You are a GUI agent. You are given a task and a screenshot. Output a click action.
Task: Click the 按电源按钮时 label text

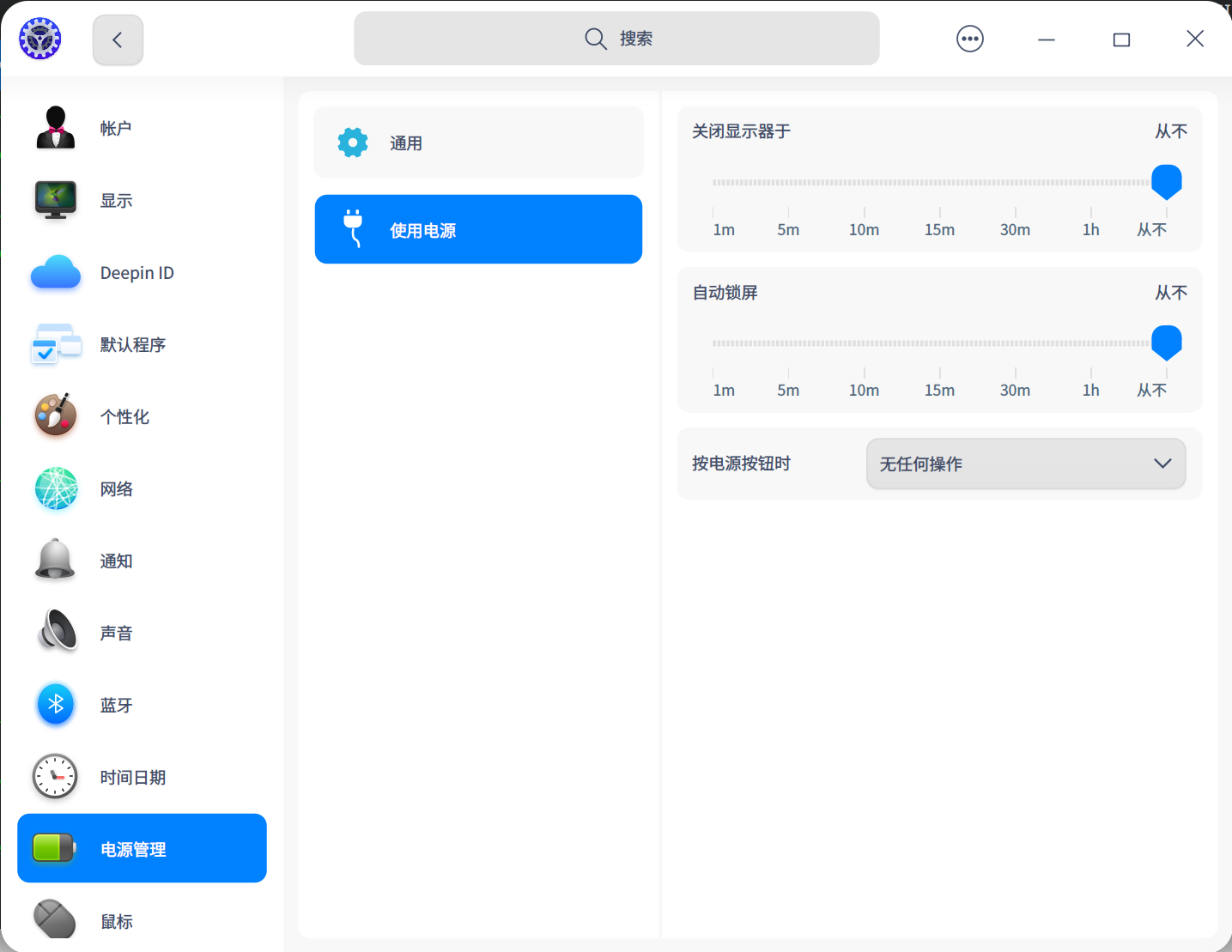point(742,464)
